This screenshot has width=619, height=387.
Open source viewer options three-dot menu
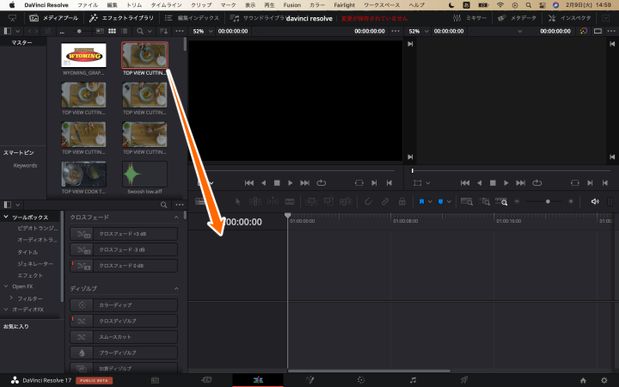(395, 31)
